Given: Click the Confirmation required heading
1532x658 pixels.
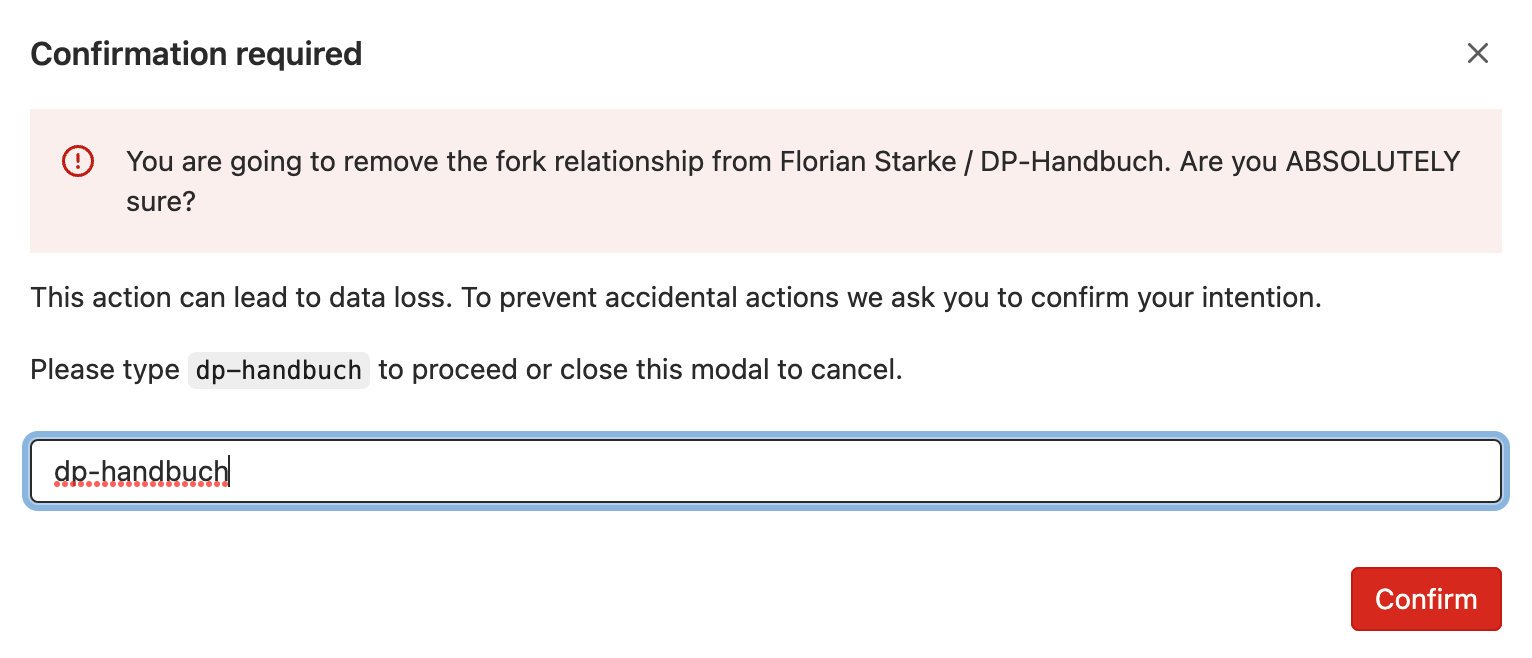Looking at the screenshot, I should tap(196, 54).
